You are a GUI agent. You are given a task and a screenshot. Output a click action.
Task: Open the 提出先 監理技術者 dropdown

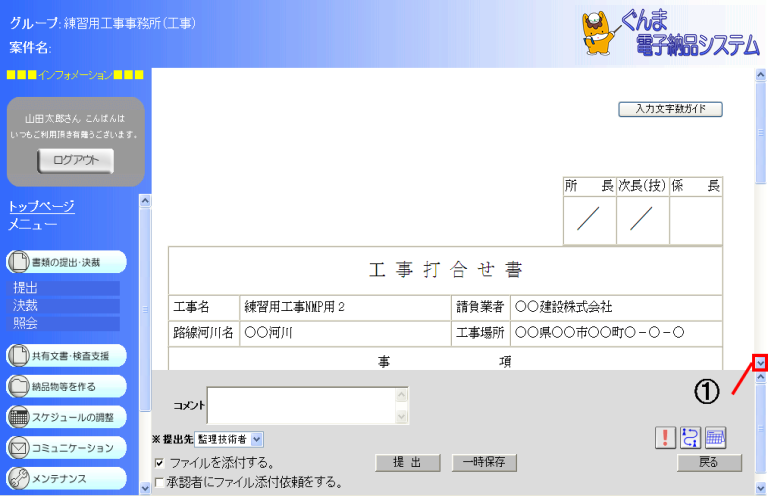[x=229, y=439]
